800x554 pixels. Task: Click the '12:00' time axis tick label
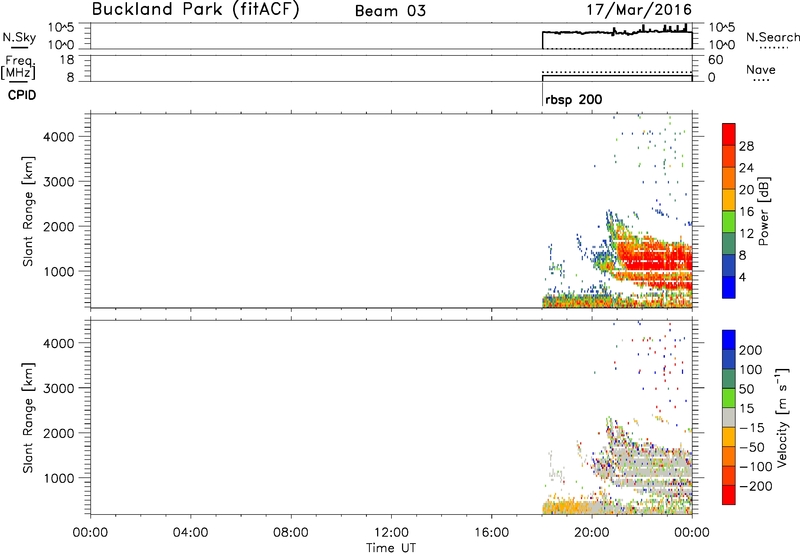[391, 533]
